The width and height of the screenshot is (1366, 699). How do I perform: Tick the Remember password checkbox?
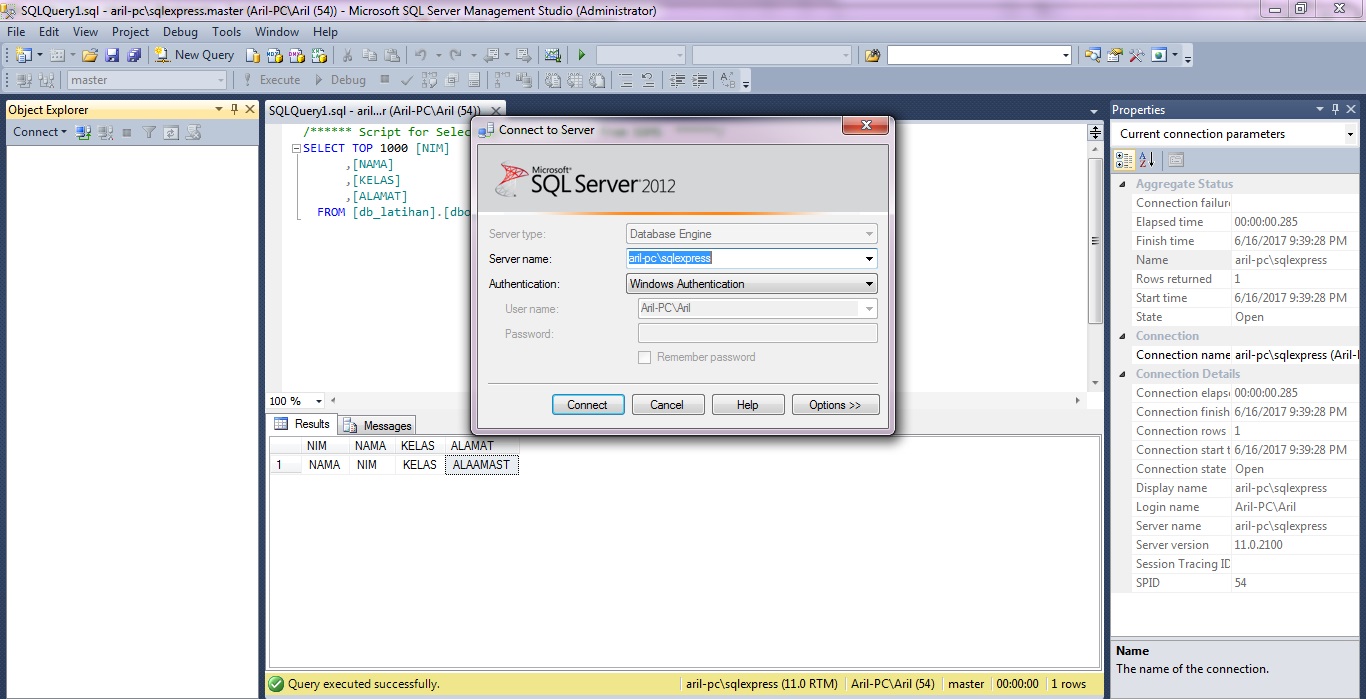pos(644,357)
